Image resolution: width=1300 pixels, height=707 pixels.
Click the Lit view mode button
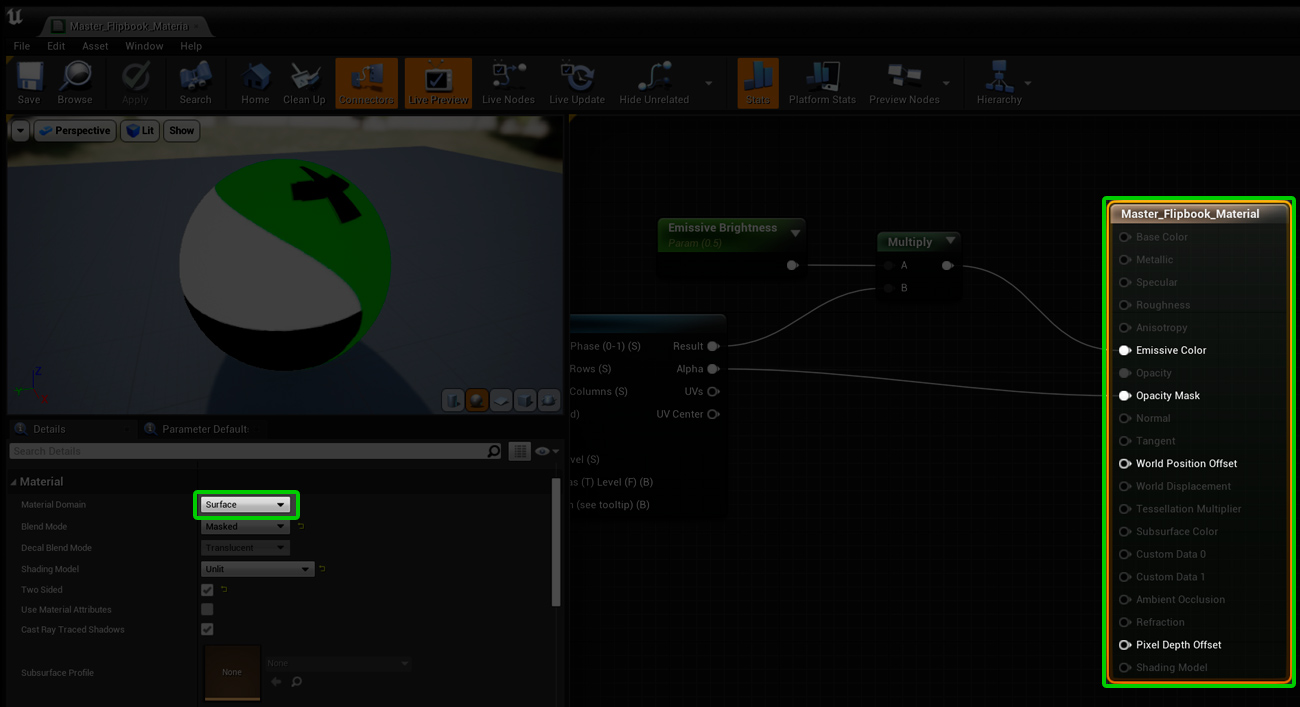point(140,131)
